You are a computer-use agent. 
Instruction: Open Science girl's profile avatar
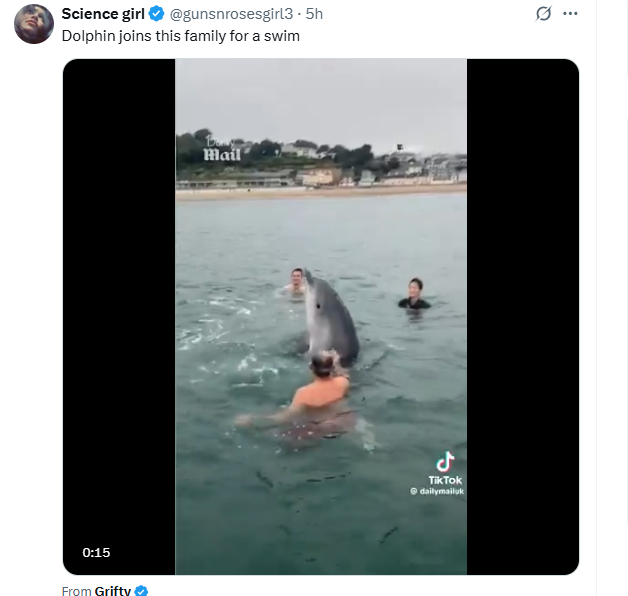(x=34, y=24)
